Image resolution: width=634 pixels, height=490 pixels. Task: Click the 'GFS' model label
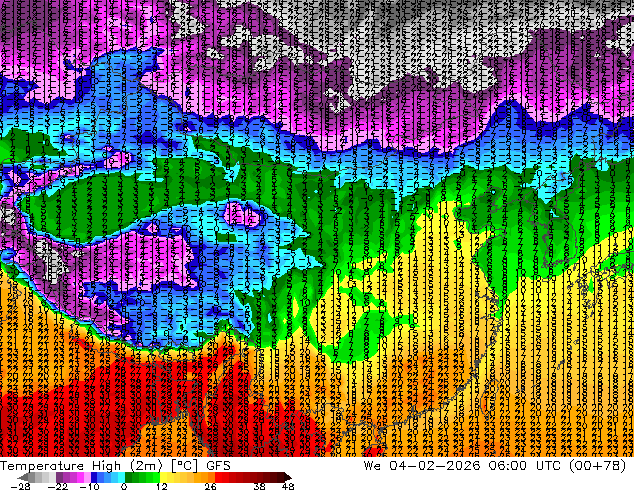[x=218, y=466]
